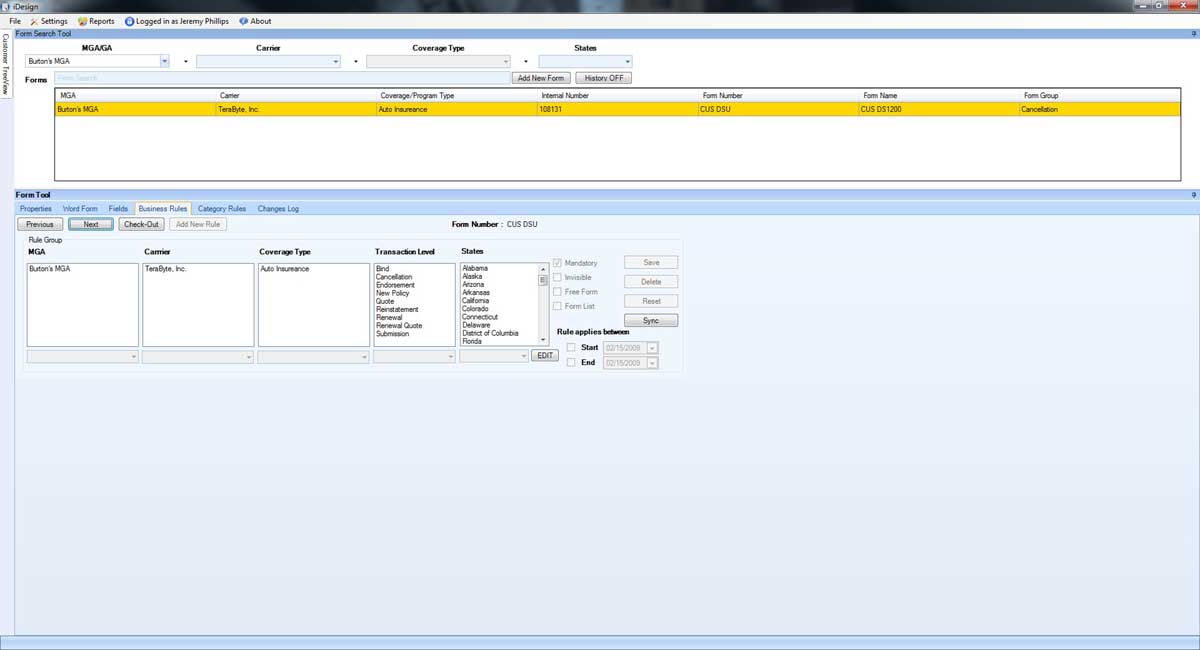Select Reinstatement in Transaction Level list
This screenshot has width=1200, height=650.
click(x=398, y=309)
